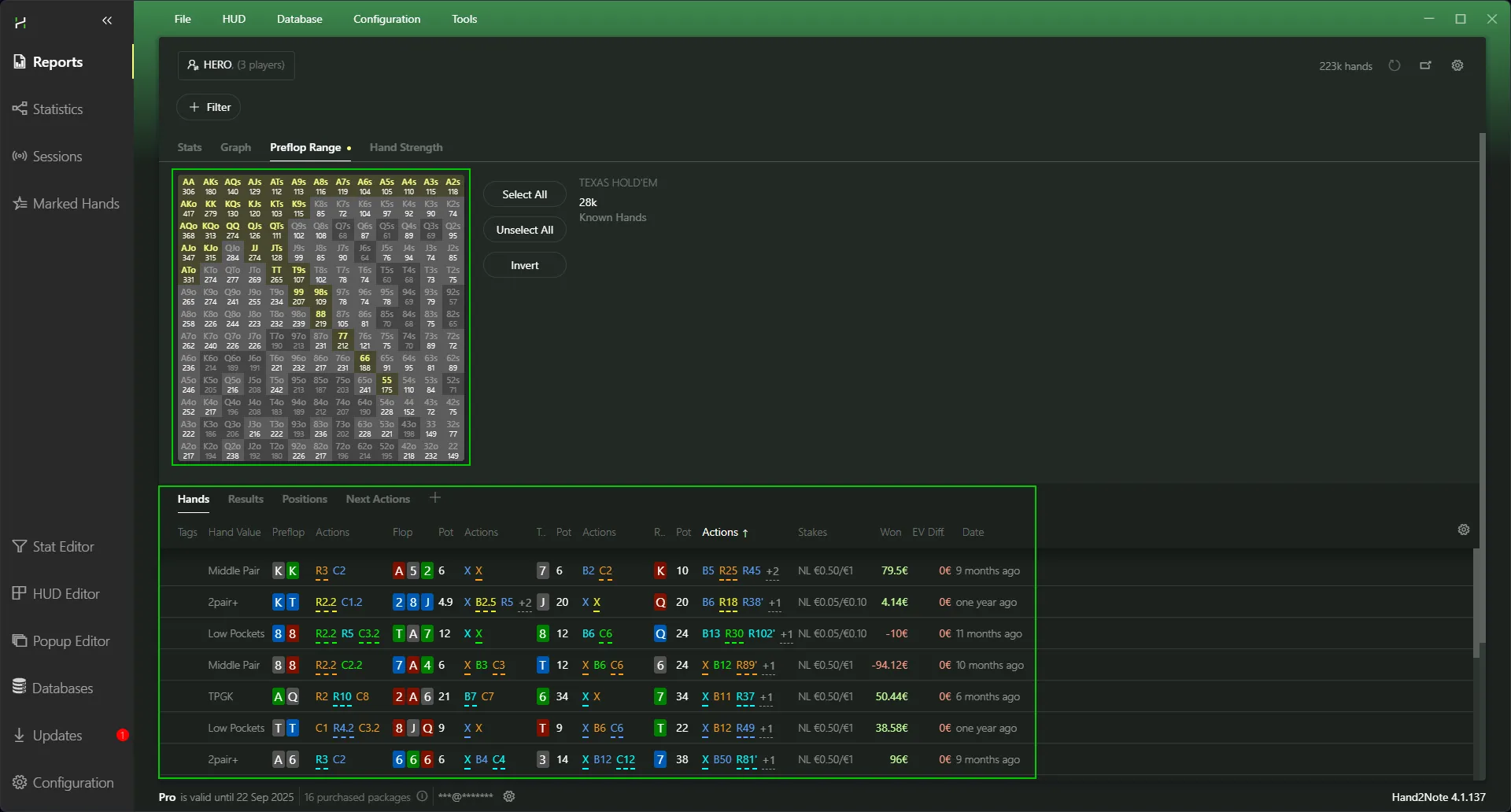Click the gear icon in status bar
This screenshot has width=1511, height=812.
click(x=509, y=797)
